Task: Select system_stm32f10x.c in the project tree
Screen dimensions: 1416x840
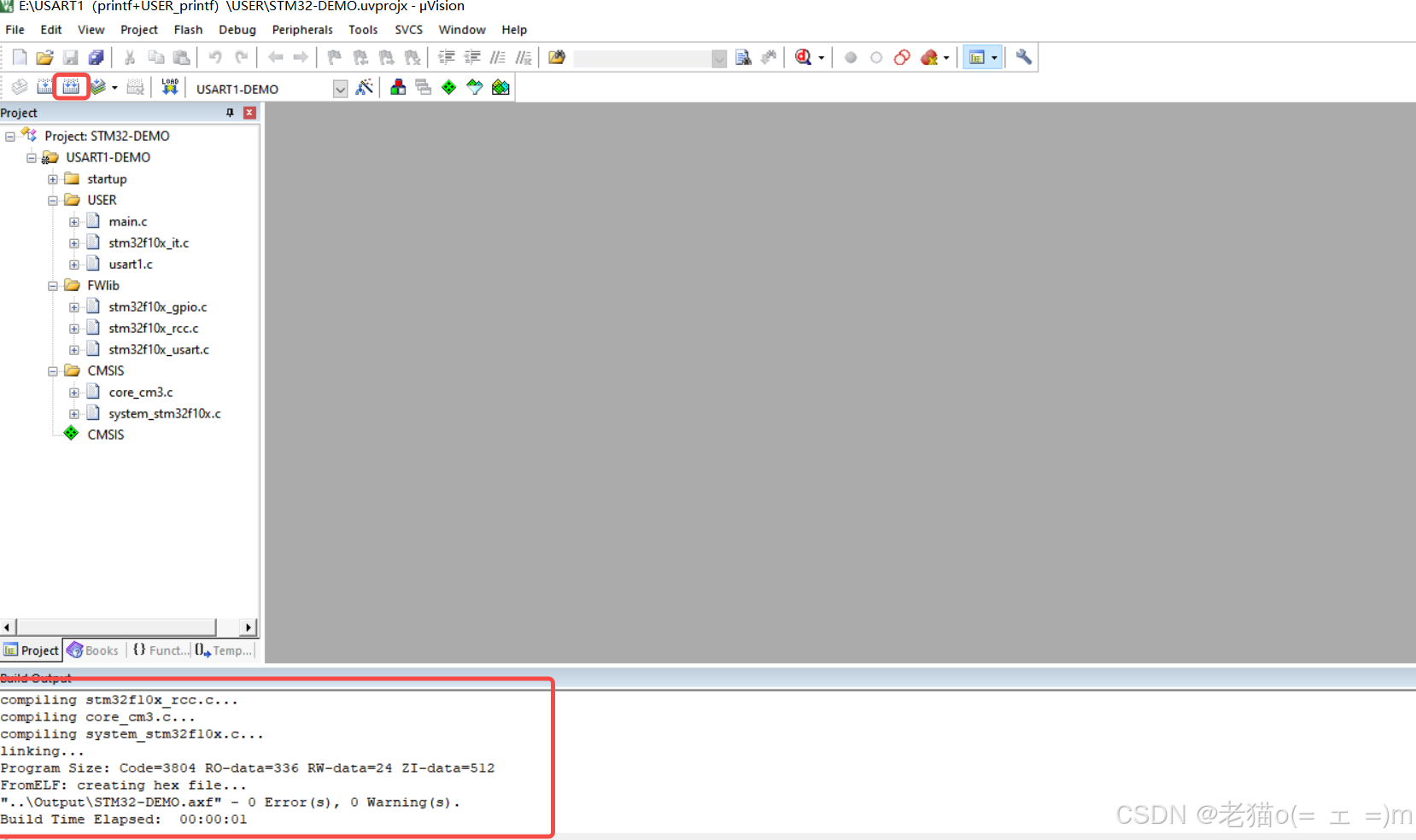Action: pos(165,414)
